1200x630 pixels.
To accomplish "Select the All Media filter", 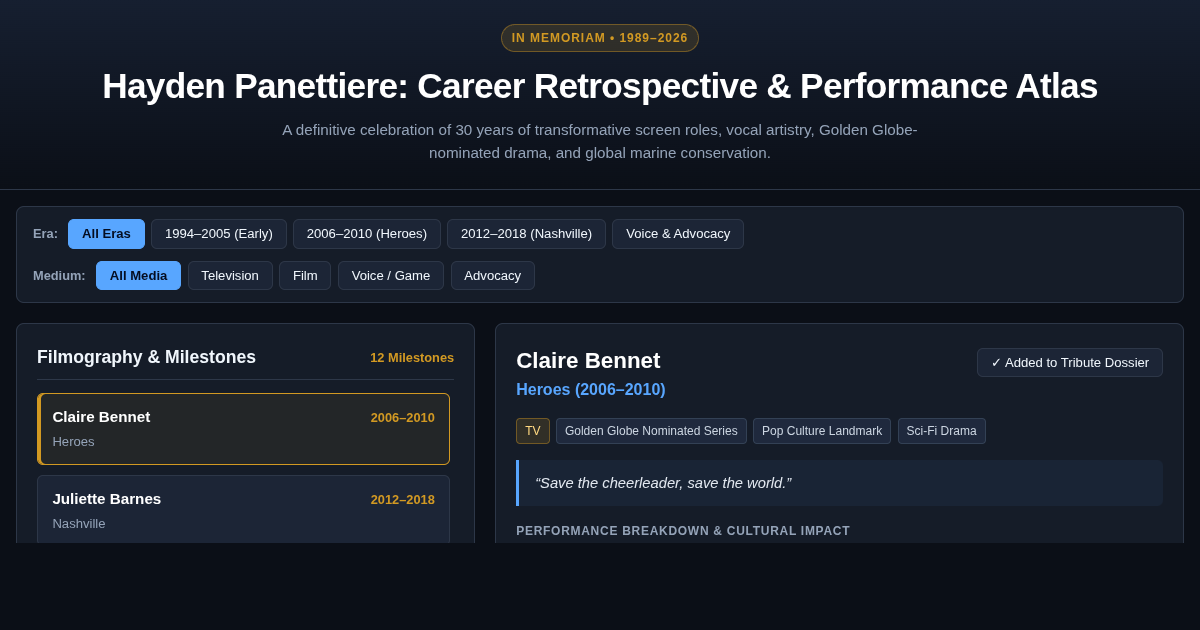I will pyautogui.click(x=138, y=276).
